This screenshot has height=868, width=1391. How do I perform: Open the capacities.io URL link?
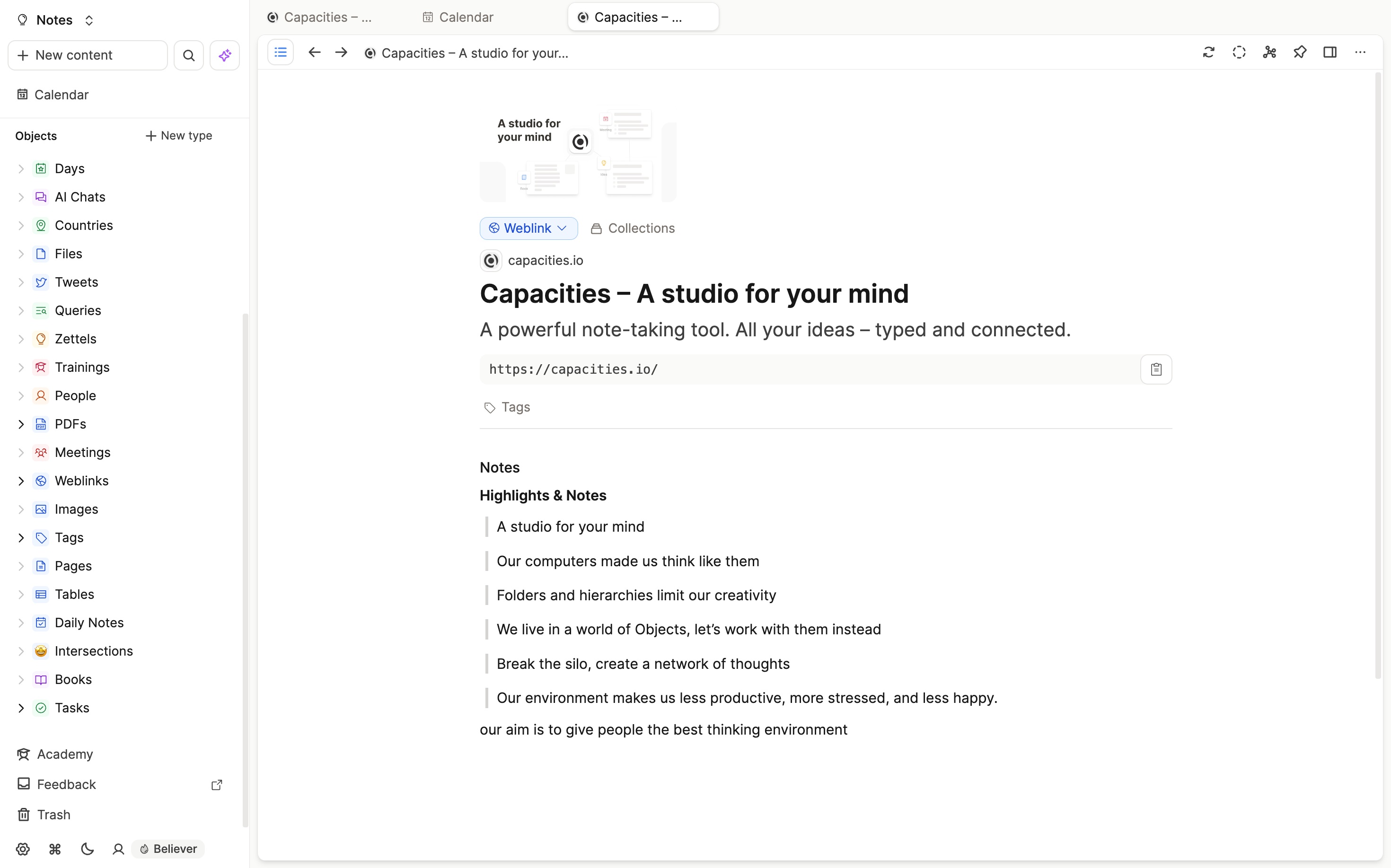coord(573,369)
